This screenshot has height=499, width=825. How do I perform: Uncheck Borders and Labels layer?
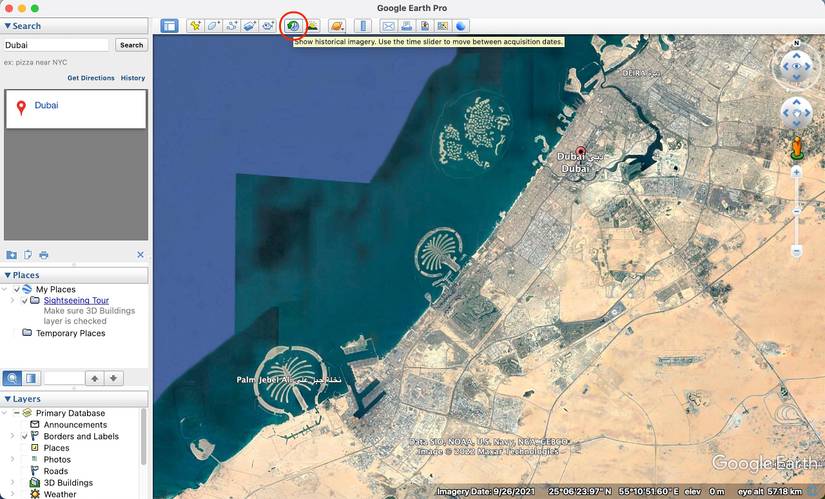pos(25,436)
